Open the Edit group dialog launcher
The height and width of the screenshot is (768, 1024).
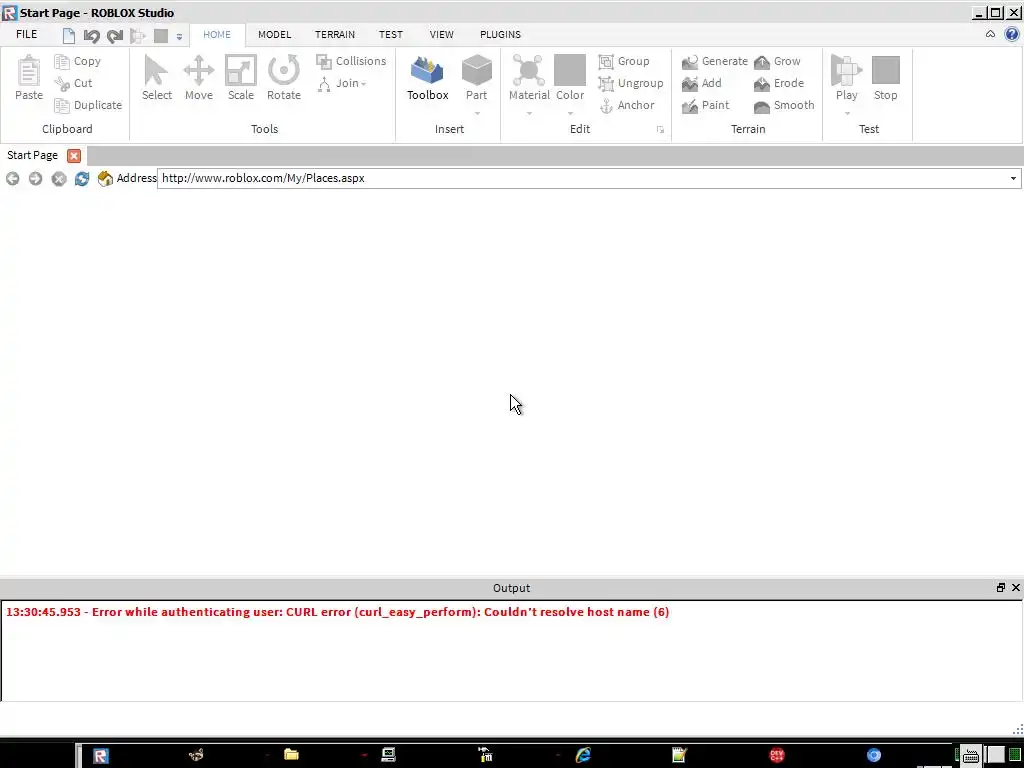pyautogui.click(x=660, y=130)
